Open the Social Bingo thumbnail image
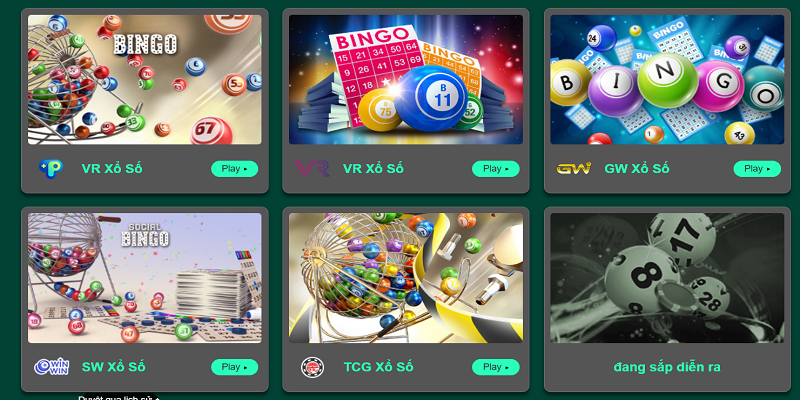Image resolution: width=800 pixels, height=400 pixels. point(145,278)
